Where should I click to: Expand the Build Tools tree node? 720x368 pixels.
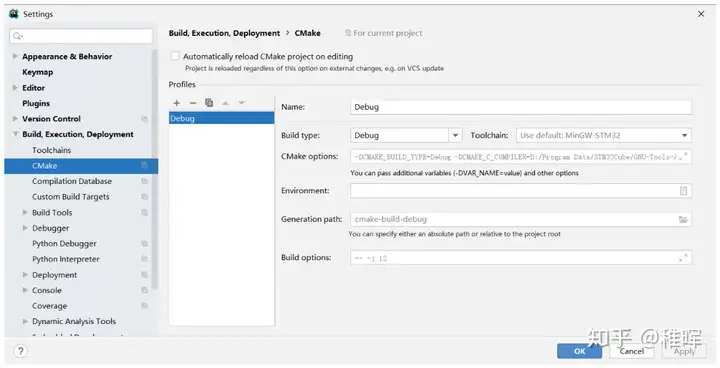point(25,212)
